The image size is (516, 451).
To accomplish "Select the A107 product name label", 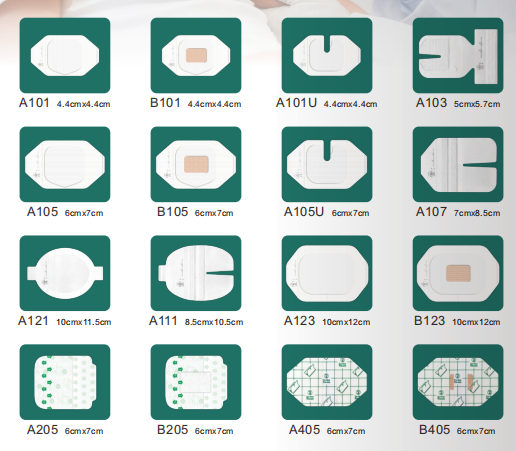I will click(431, 212).
